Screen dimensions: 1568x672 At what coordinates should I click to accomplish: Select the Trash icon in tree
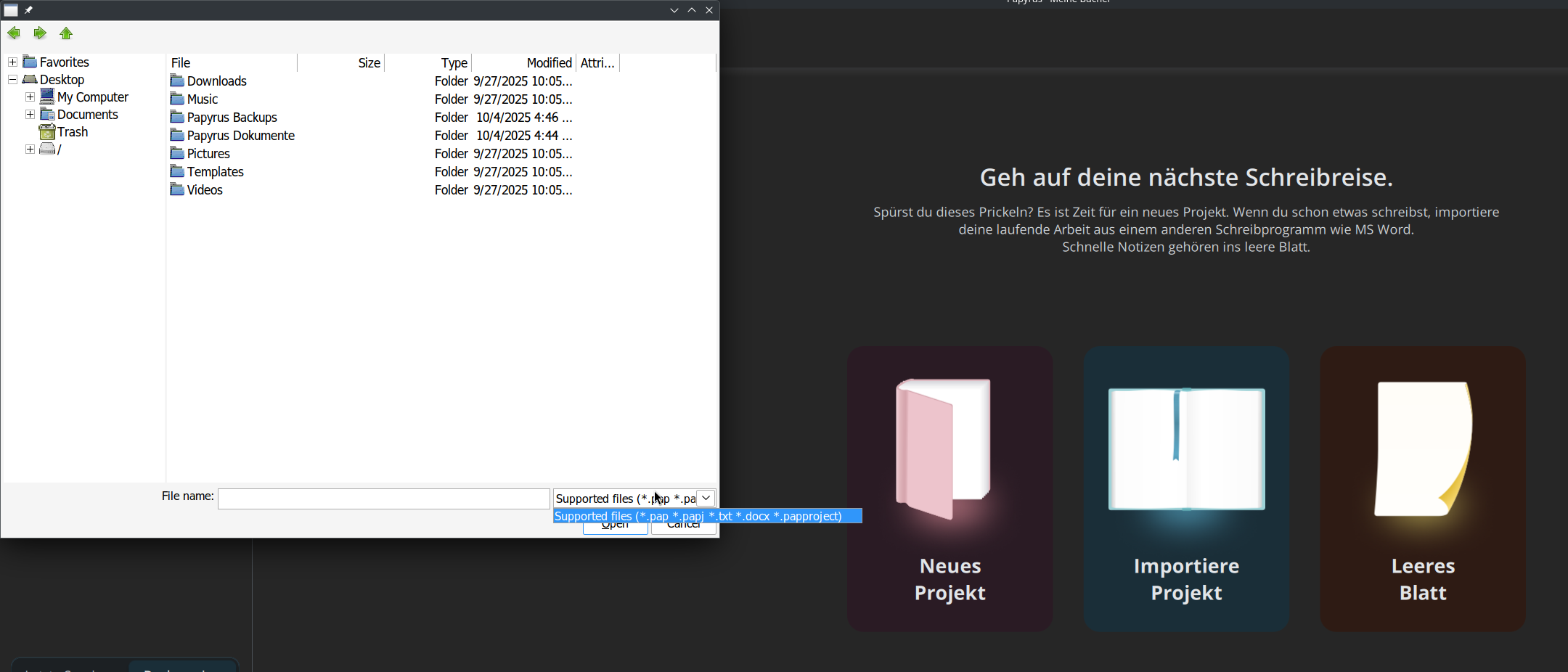pos(47,132)
